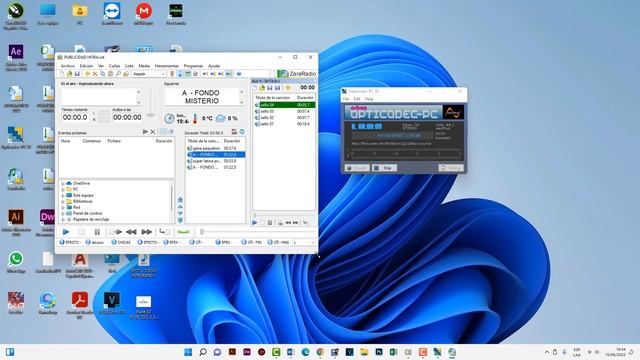Image resolution: width=640 pixels, height=360 pixels.
Task: Pause the auxiliary player
Action: click(270, 222)
